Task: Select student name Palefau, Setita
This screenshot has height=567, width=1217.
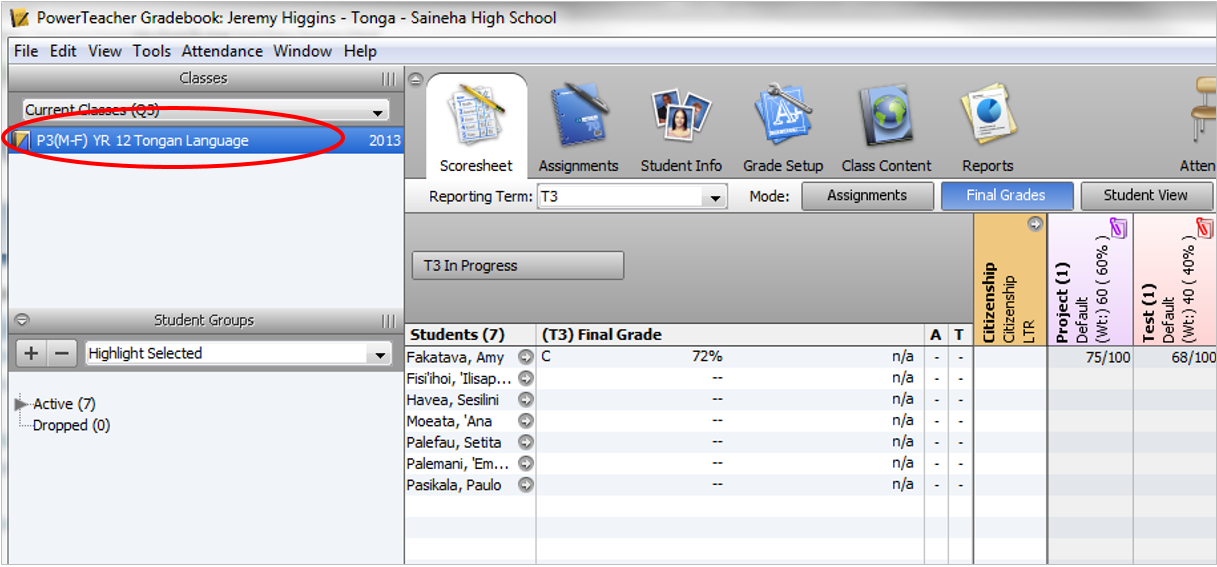Action: 454,442
